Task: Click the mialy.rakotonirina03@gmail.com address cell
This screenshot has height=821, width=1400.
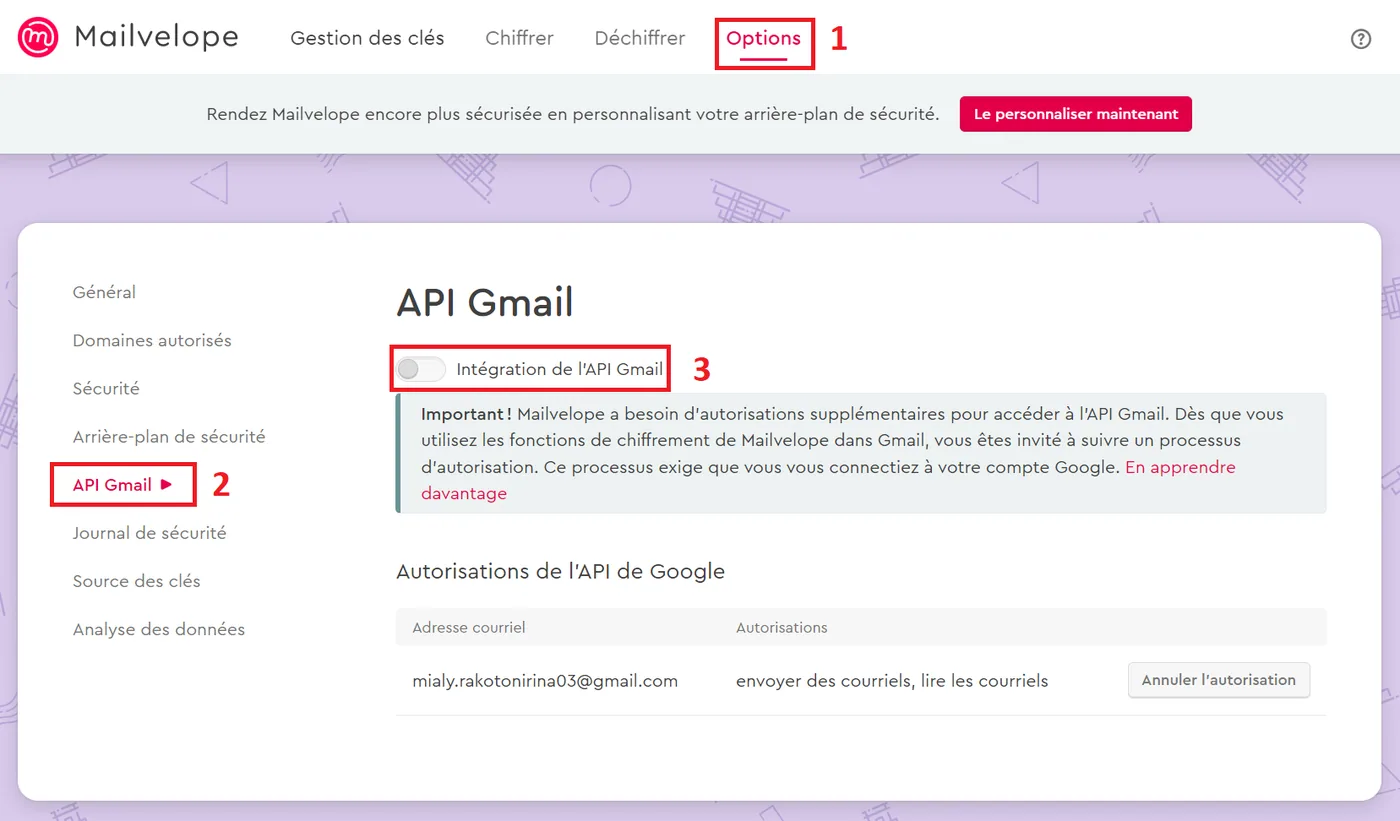Action: (545, 681)
